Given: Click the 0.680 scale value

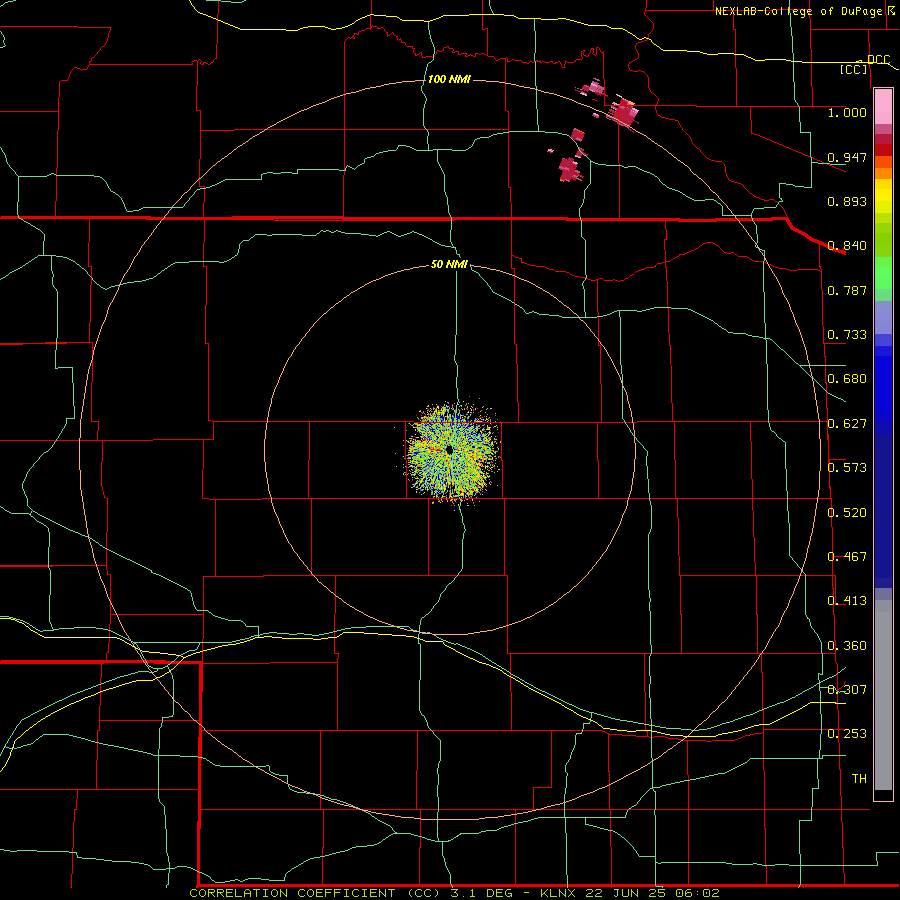Looking at the screenshot, I should coord(847,379).
